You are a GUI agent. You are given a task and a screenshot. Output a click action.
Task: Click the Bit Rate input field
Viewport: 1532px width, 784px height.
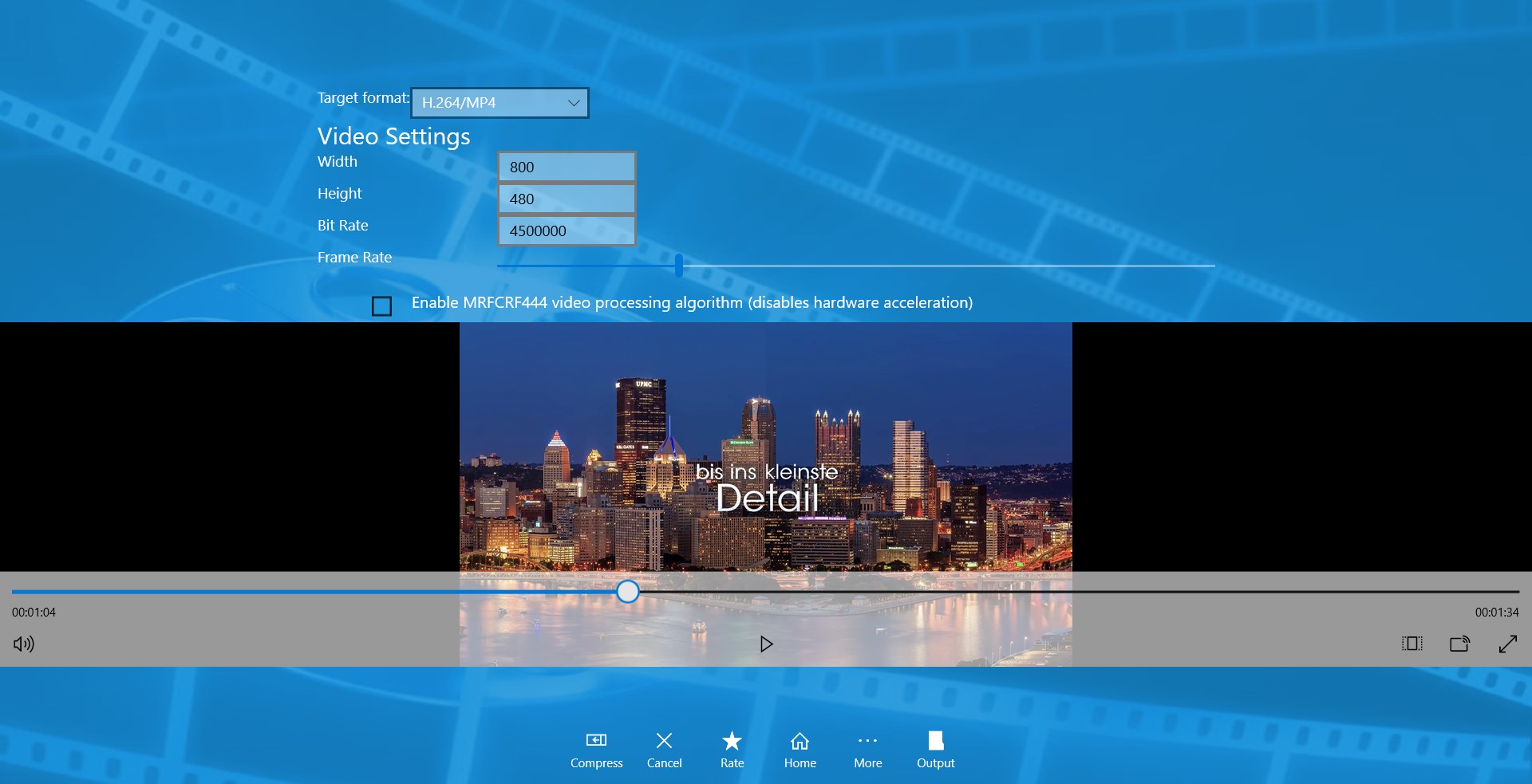[x=567, y=230]
